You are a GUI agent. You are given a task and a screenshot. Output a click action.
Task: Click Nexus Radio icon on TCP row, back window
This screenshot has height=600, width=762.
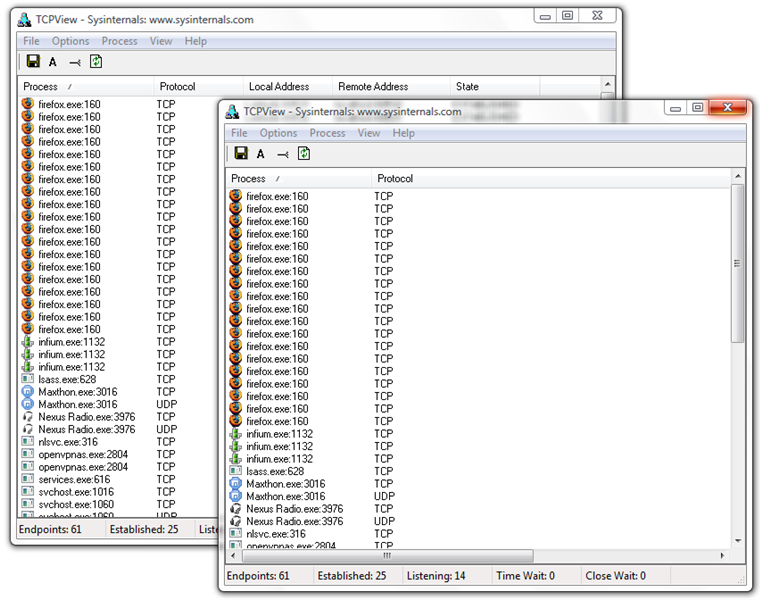(x=28, y=416)
